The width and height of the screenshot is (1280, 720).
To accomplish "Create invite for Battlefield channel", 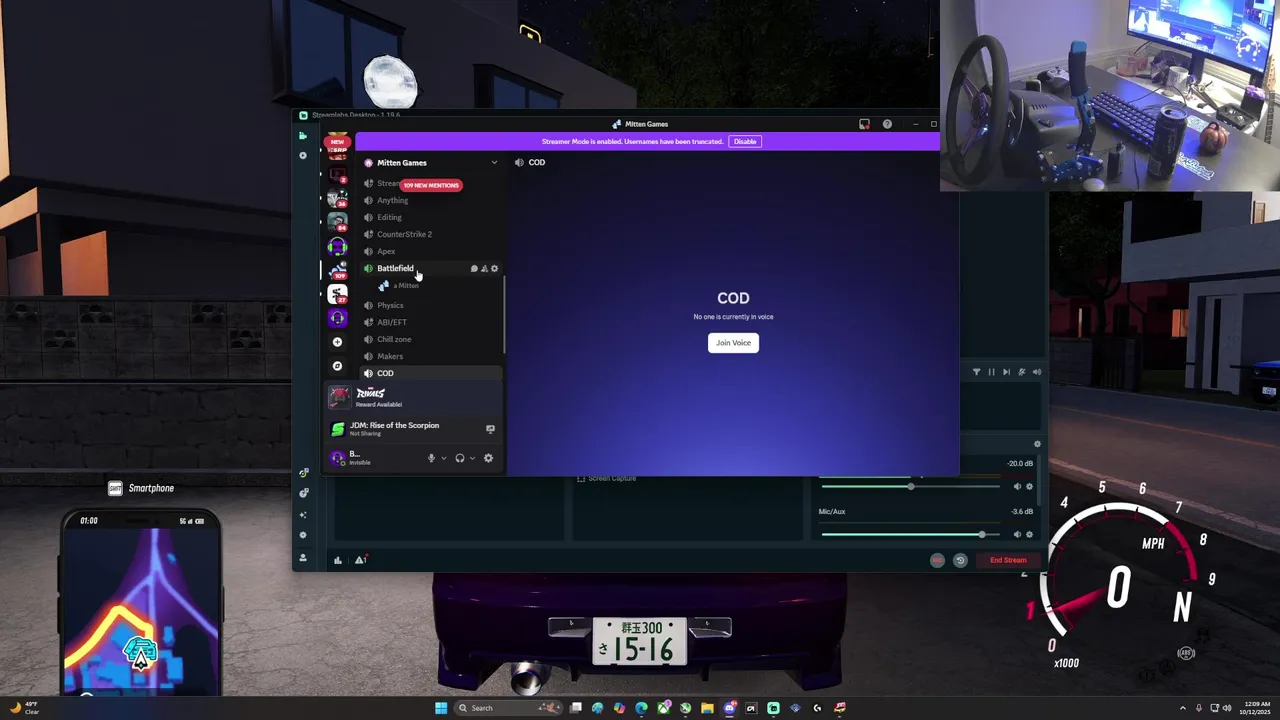I will click(484, 269).
